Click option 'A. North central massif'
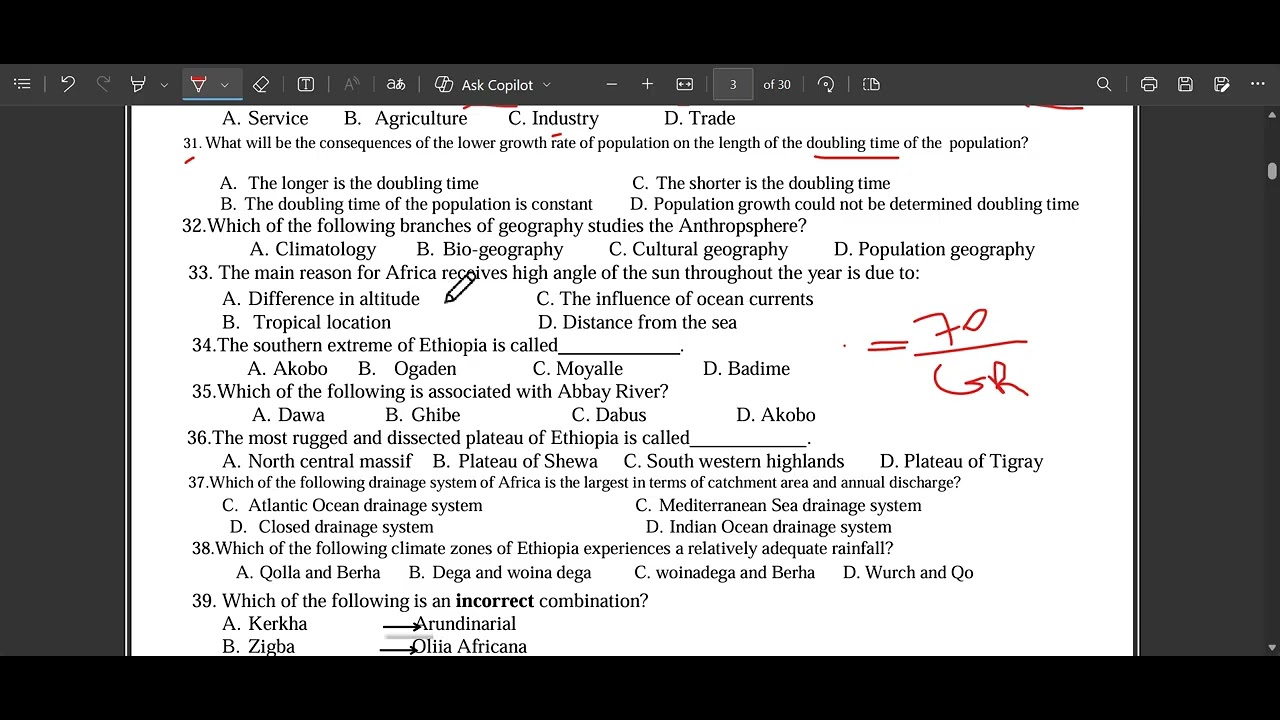Viewport: 1280px width, 720px height. point(317,461)
